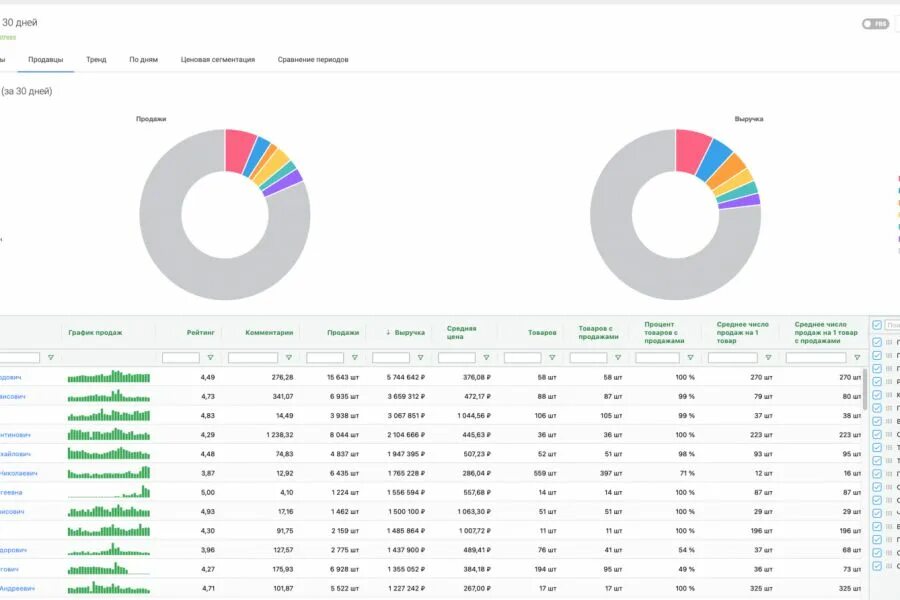This screenshot has height=600, width=900.
Task: Uncheck the column list item starting with Ч
Action: click(877, 513)
